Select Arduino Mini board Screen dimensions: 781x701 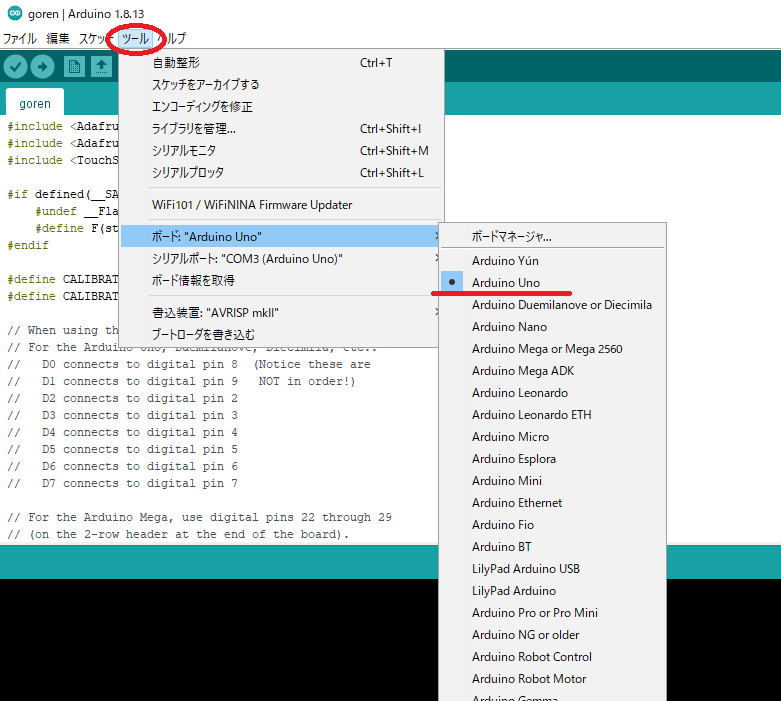point(553,481)
